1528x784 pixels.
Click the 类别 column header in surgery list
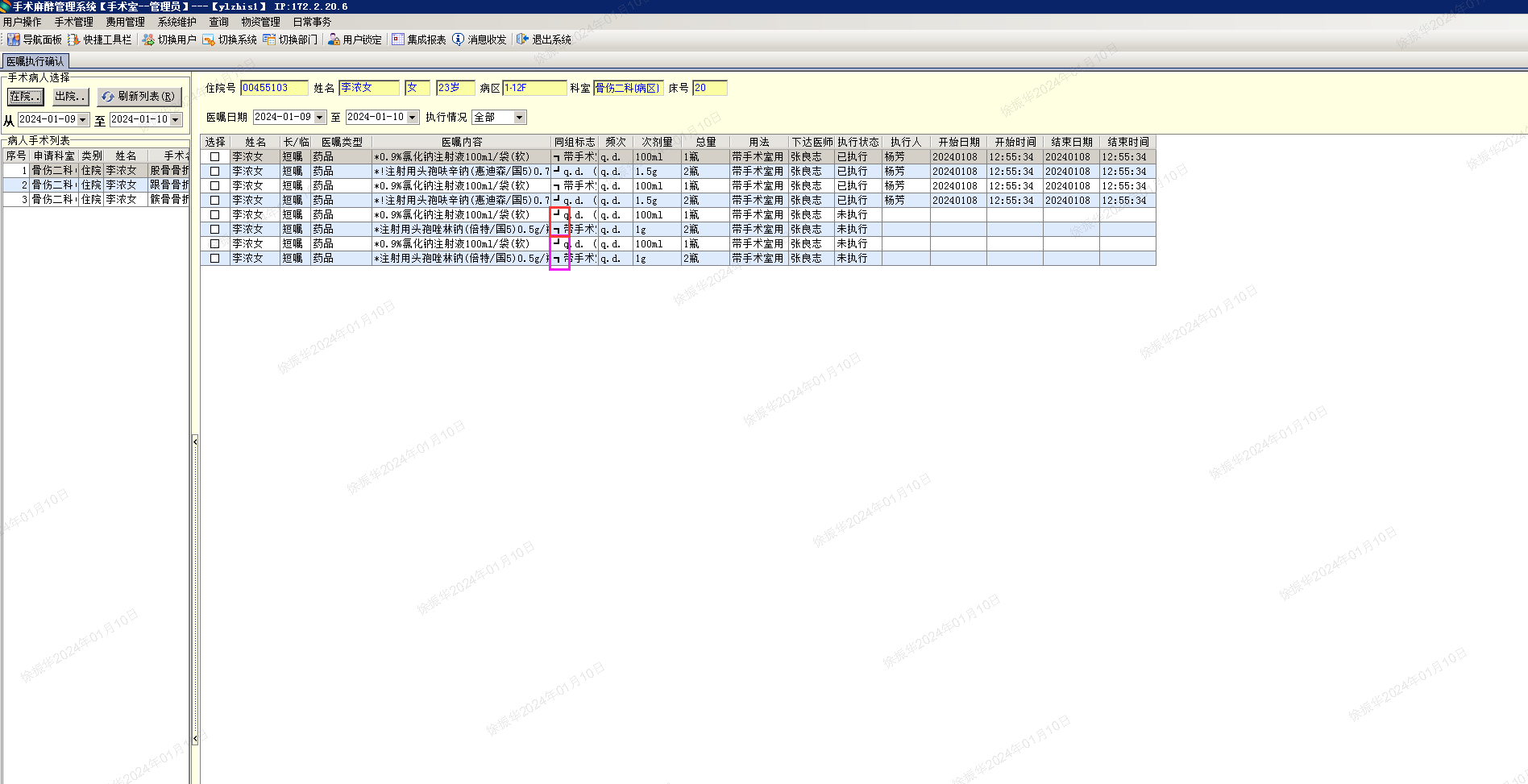coord(92,156)
